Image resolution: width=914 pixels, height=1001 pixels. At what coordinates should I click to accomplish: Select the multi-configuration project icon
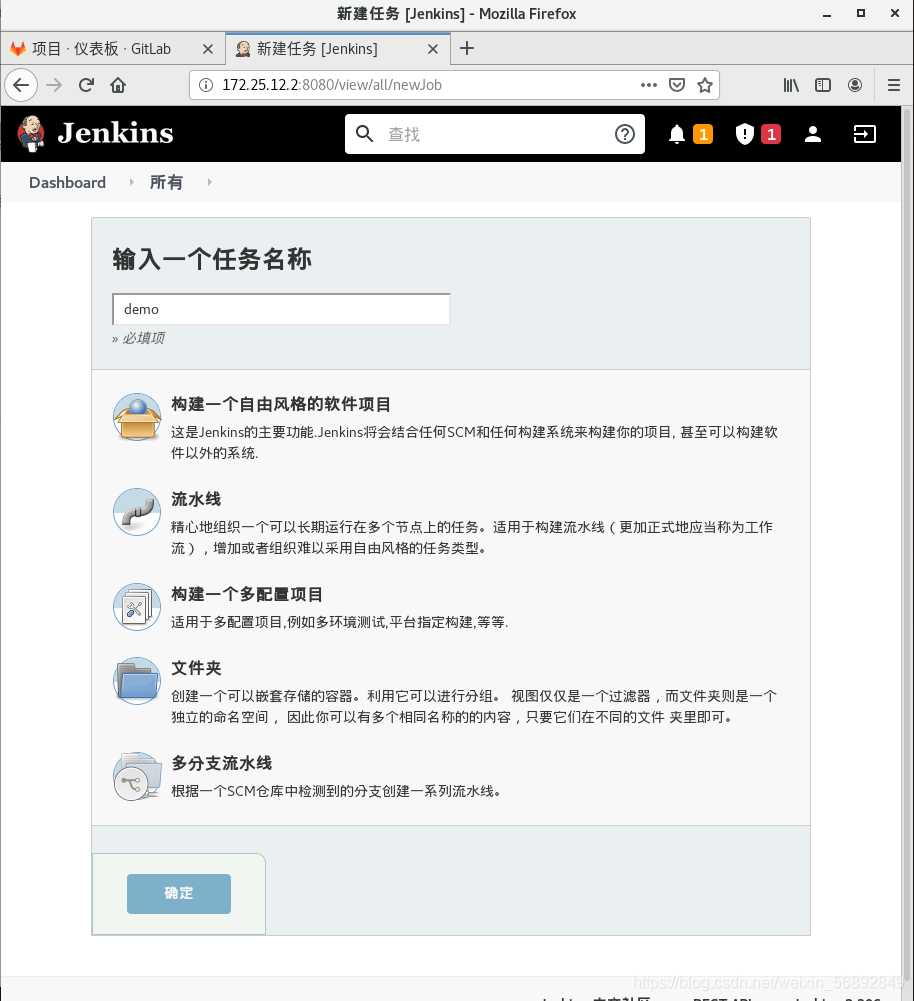point(137,607)
